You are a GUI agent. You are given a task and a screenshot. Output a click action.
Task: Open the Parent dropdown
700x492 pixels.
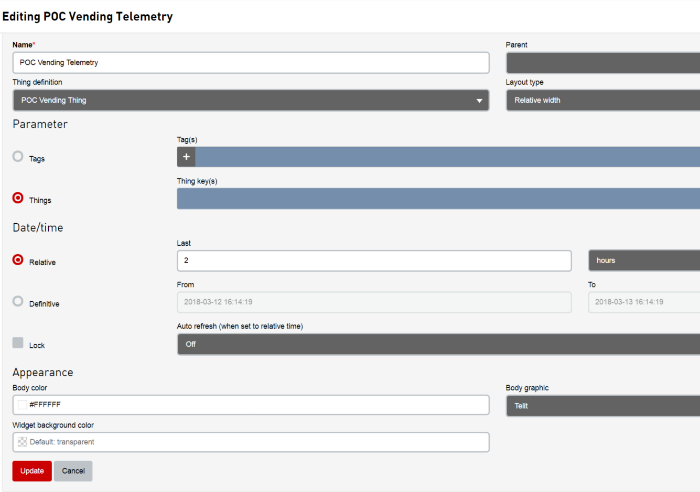(x=603, y=63)
